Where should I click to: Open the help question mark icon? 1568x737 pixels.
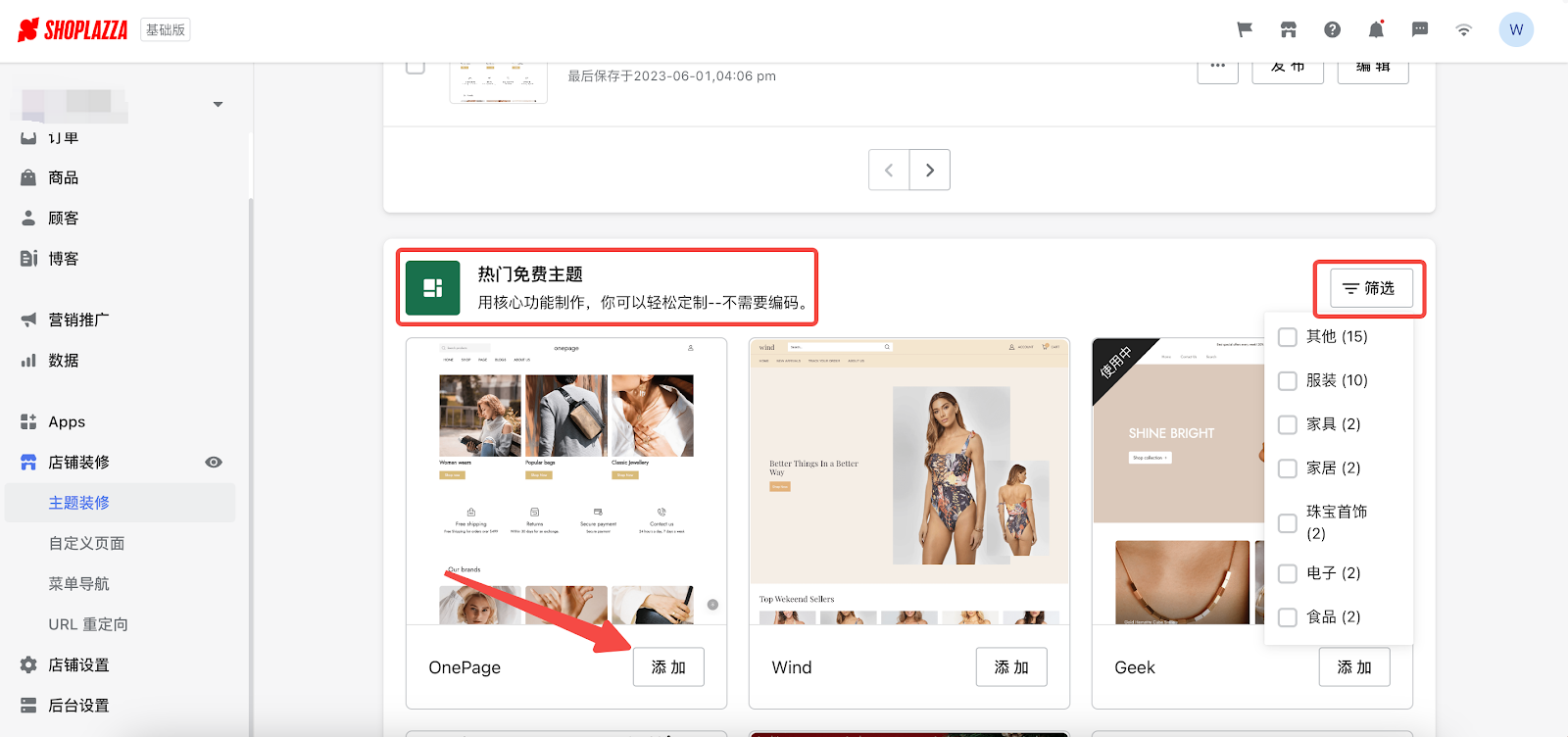coord(1332,29)
